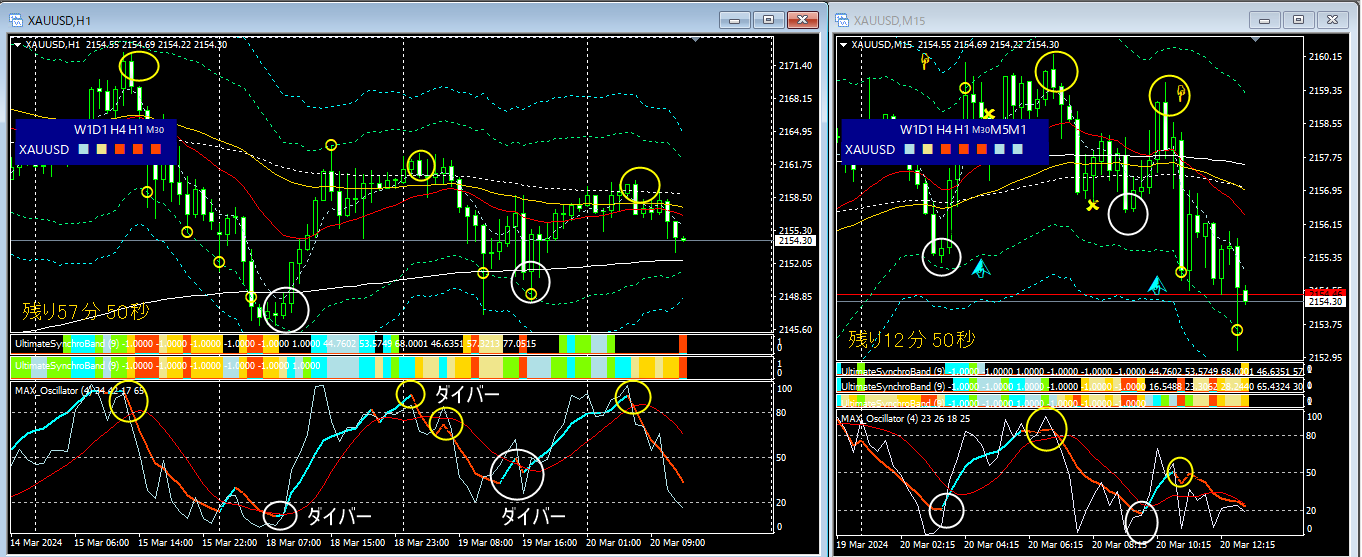
Task: Click MAX_Oscillator (4) label in H1 window
Action: (x=55, y=389)
